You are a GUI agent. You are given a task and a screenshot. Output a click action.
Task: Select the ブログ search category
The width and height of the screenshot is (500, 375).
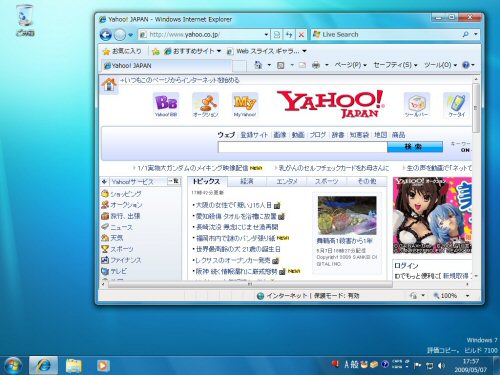pos(318,135)
